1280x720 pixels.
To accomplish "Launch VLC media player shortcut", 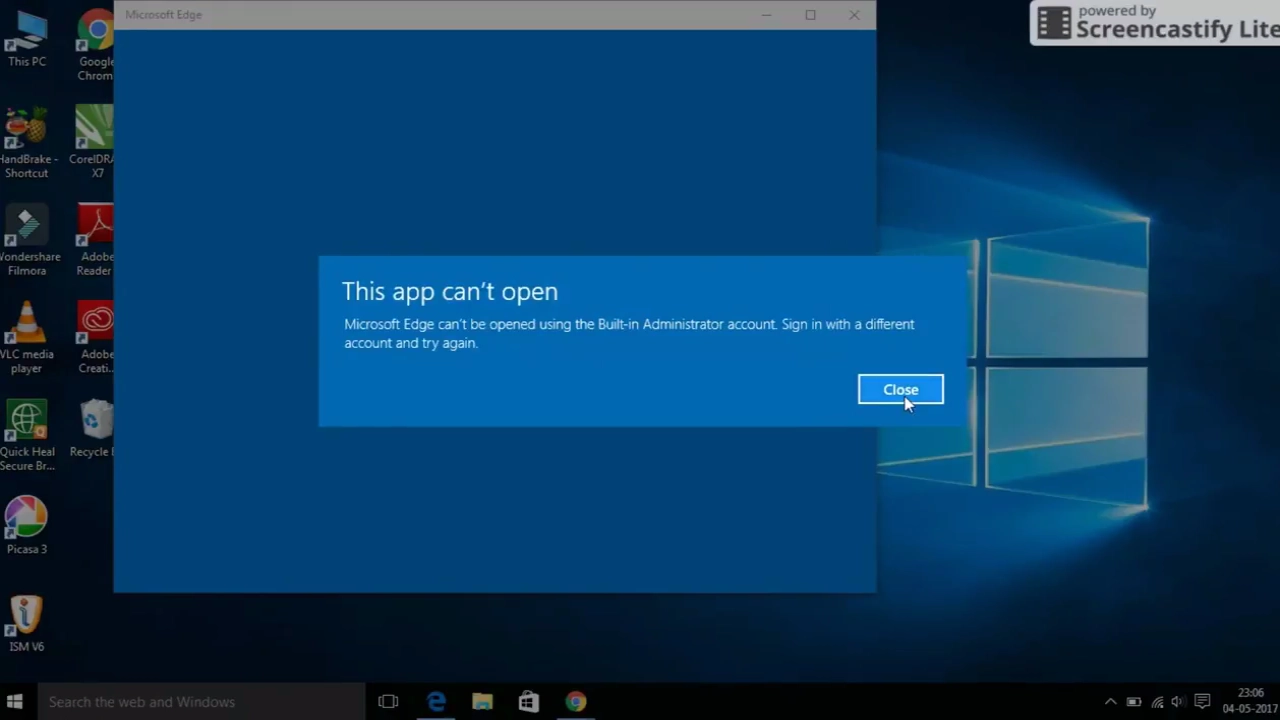I will [x=27, y=338].
